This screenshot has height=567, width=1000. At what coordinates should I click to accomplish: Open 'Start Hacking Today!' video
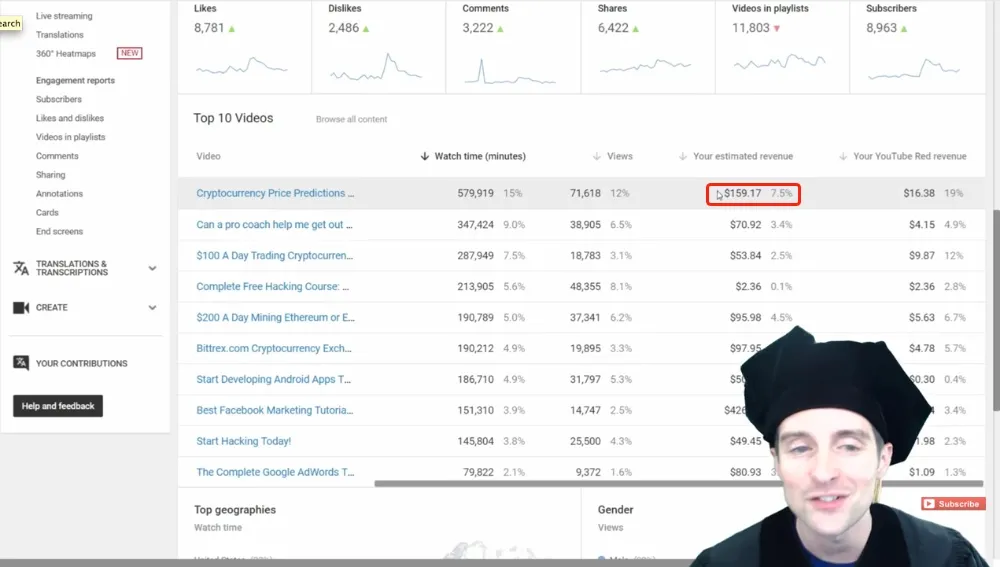(244, 441)
